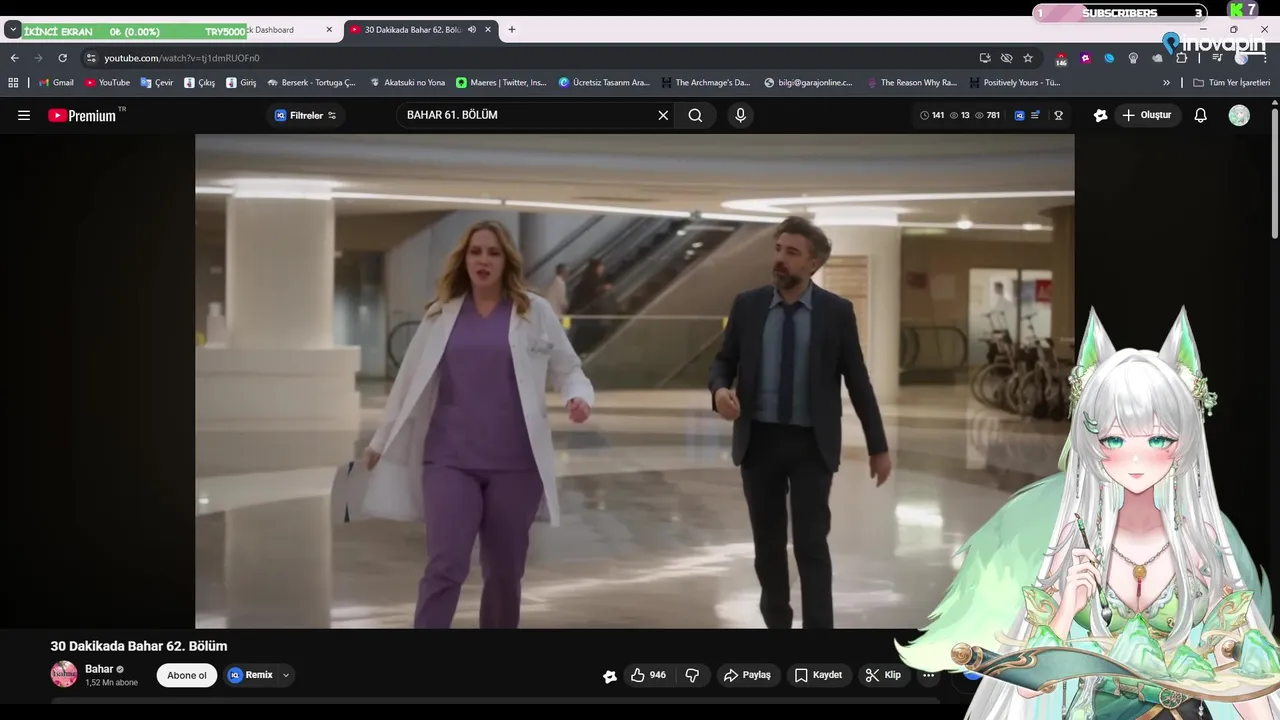Expand hidden bookmarks with double chevron

coord(1166,83)
